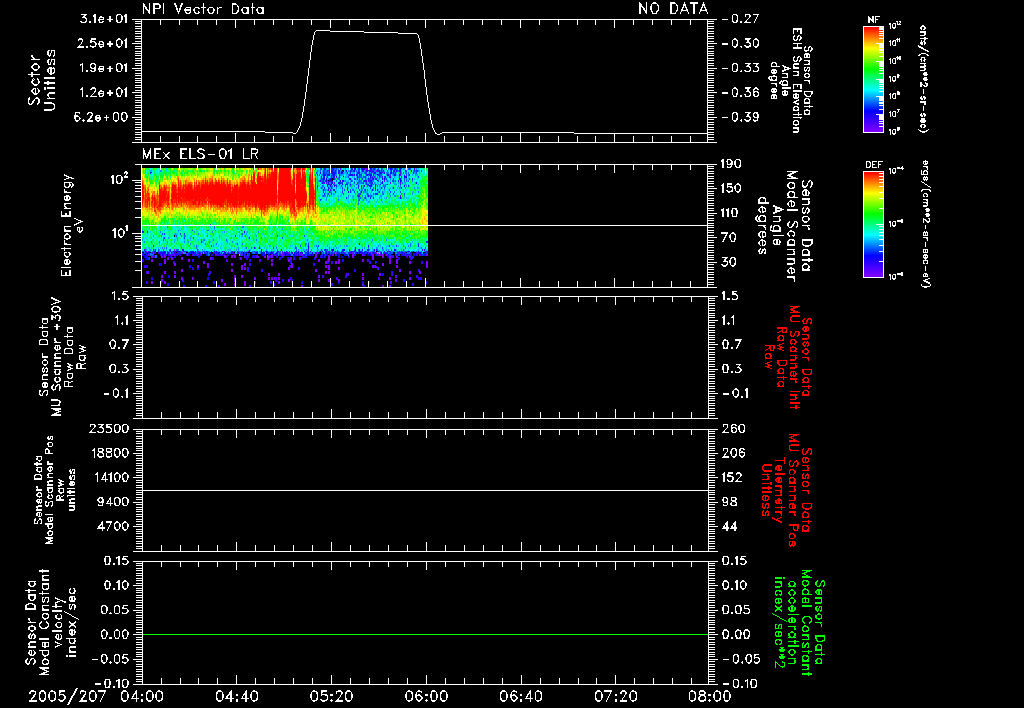Click the '206' telemetry tick label
The width and height of the screenshot is (1024, 708).
733,453
